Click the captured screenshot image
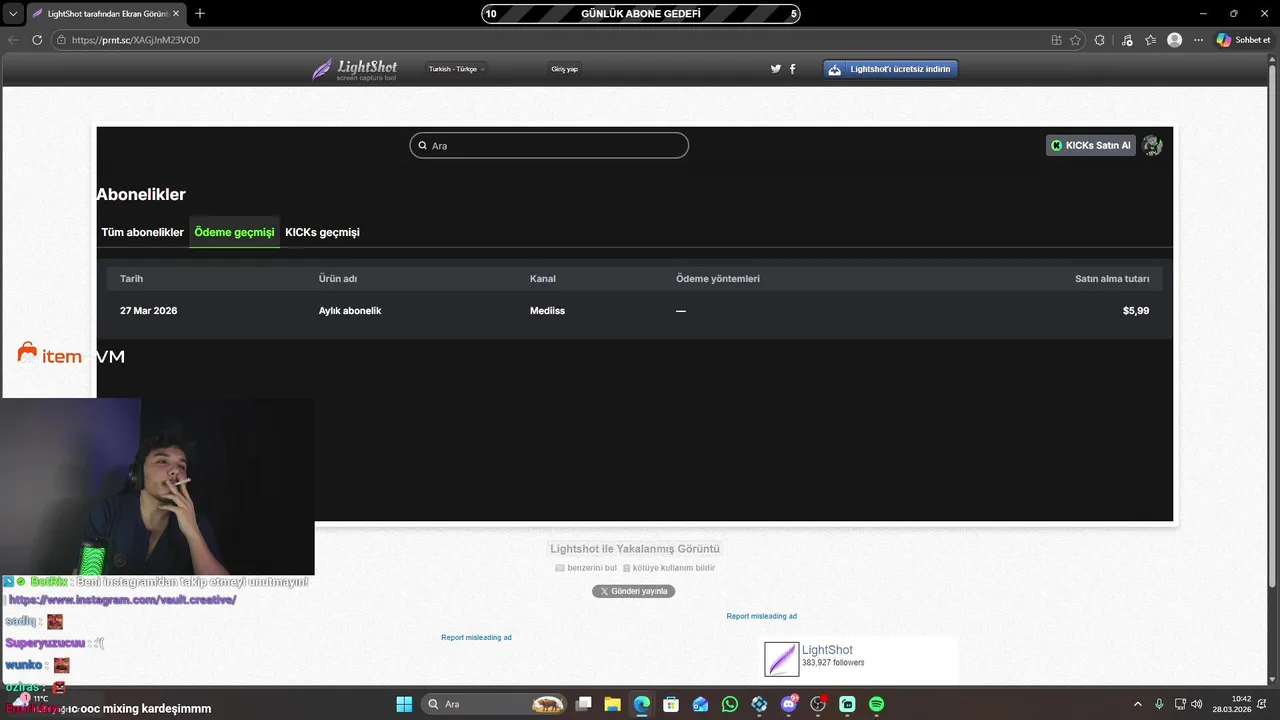Viewport: 1280px width, 720px height. pos(634,323)
